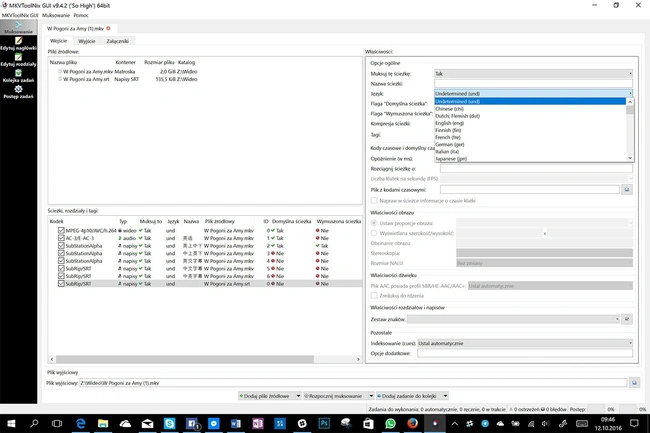Open the Edytuj rozdziały chapter editor

(18, 60)
